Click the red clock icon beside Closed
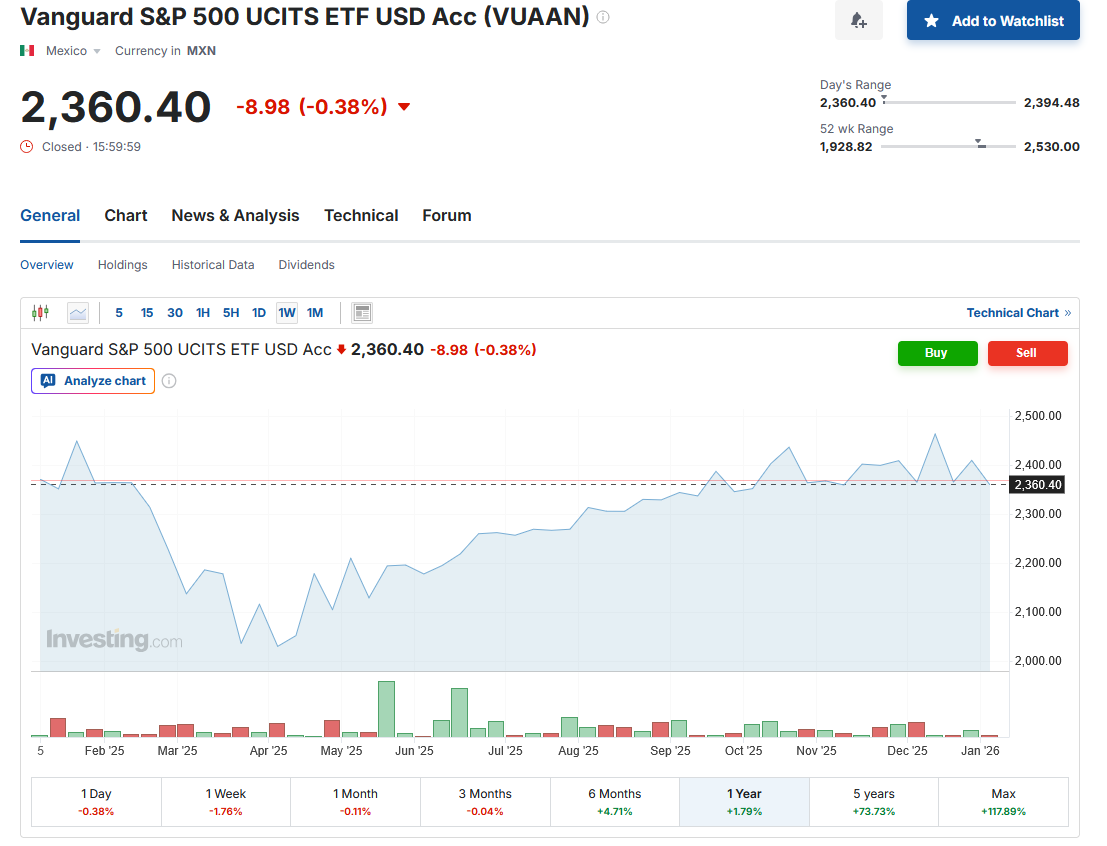Screen dimensions: 1107x846 [27, 147]
